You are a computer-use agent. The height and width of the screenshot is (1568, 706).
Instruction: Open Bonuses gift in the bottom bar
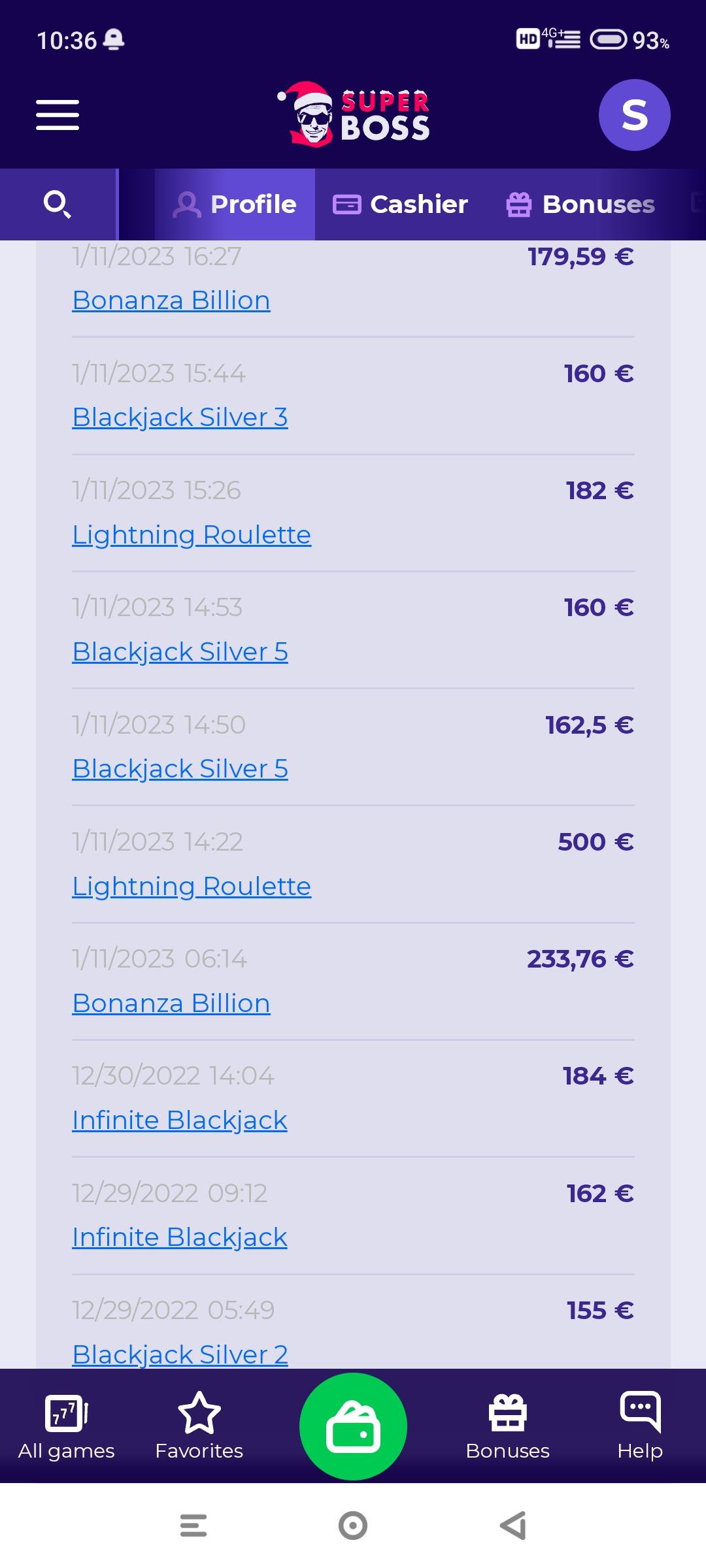(x=507, y=1426)
